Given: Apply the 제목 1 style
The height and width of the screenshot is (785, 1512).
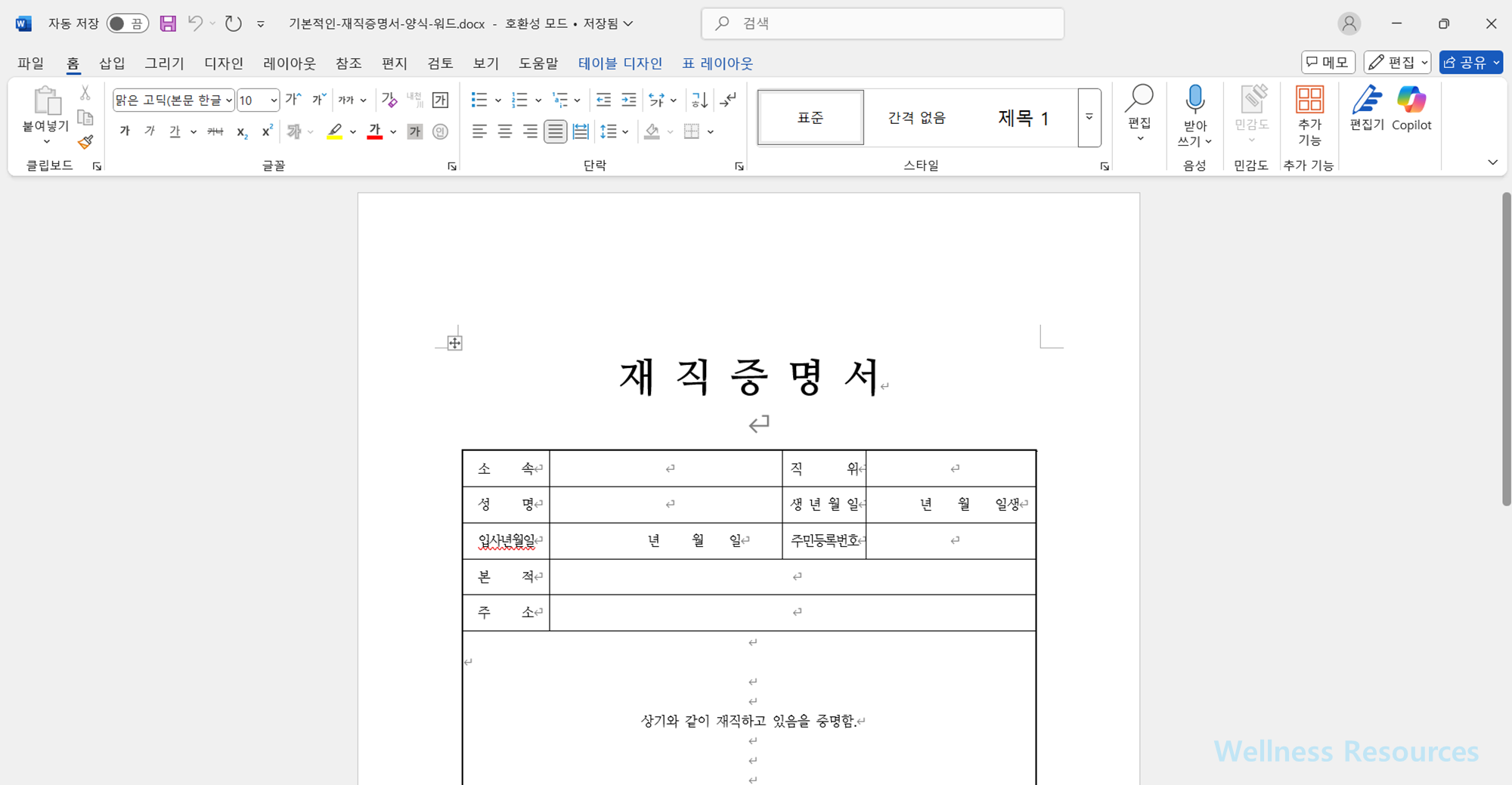Looking at the screenshot, I should pos(1023,117).
